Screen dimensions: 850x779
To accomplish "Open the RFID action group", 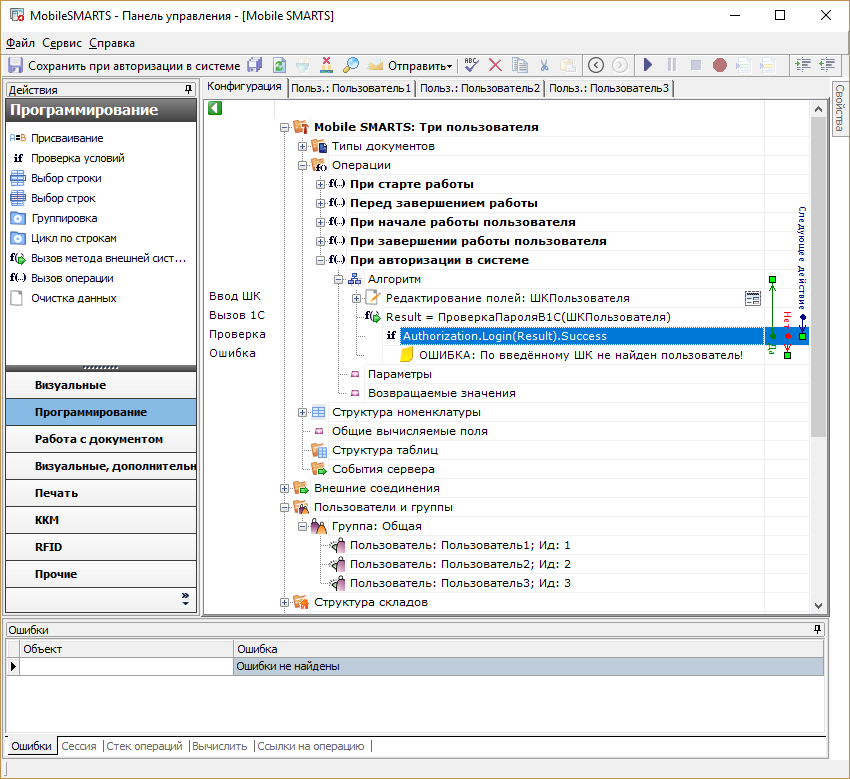I will 101,547.
